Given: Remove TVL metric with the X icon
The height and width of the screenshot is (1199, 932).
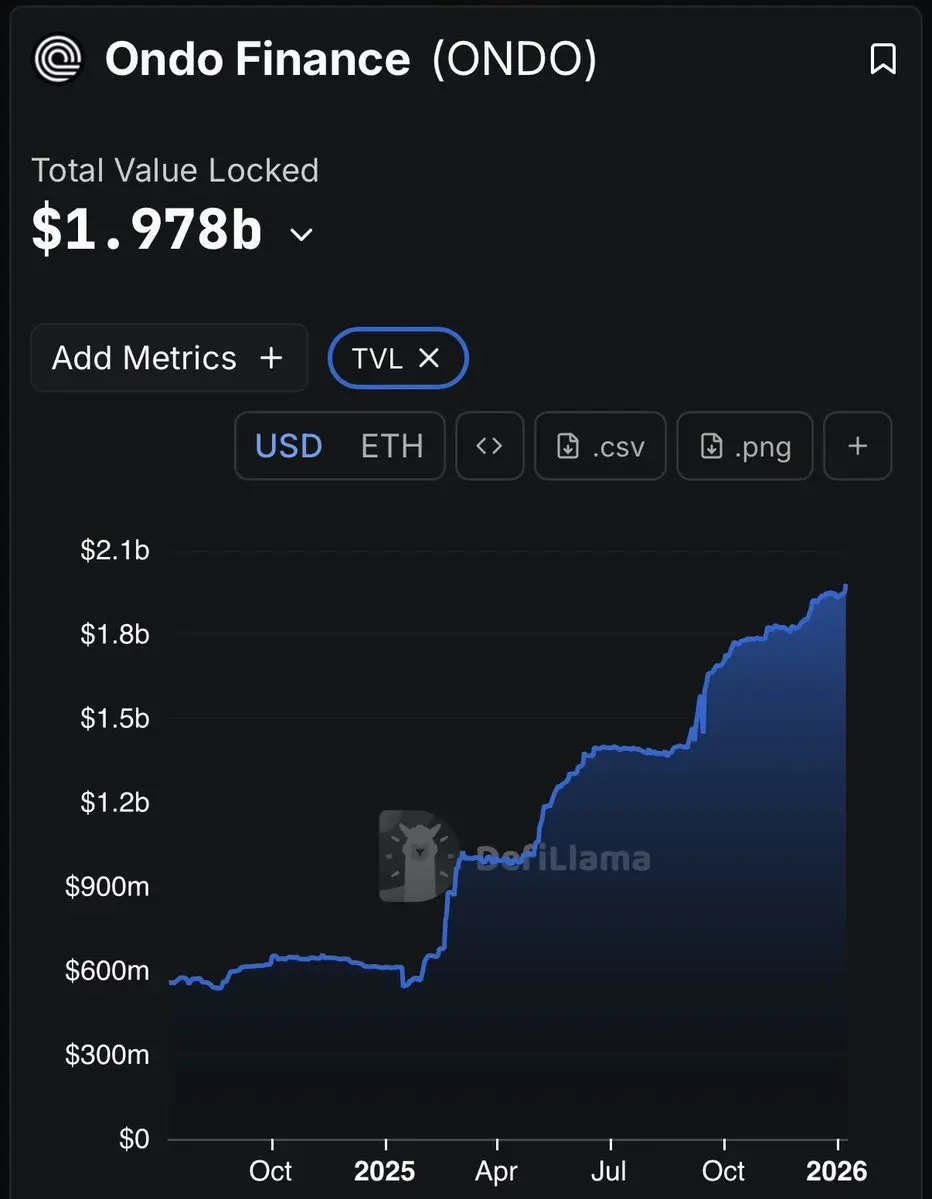Looking at the screenshot, I should click(429, 357).
